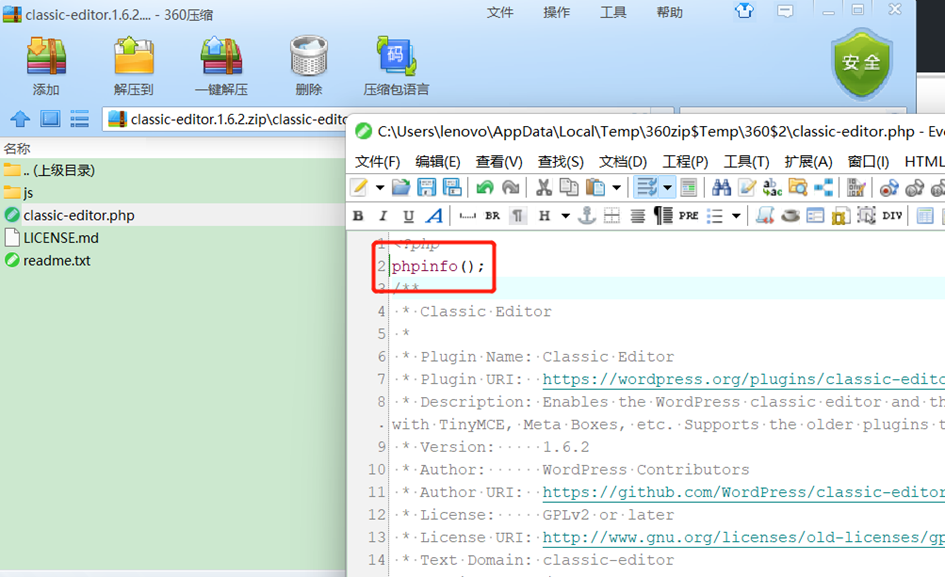Click the New document pencil icon
945x577 pixels.
tap(359, 188)
